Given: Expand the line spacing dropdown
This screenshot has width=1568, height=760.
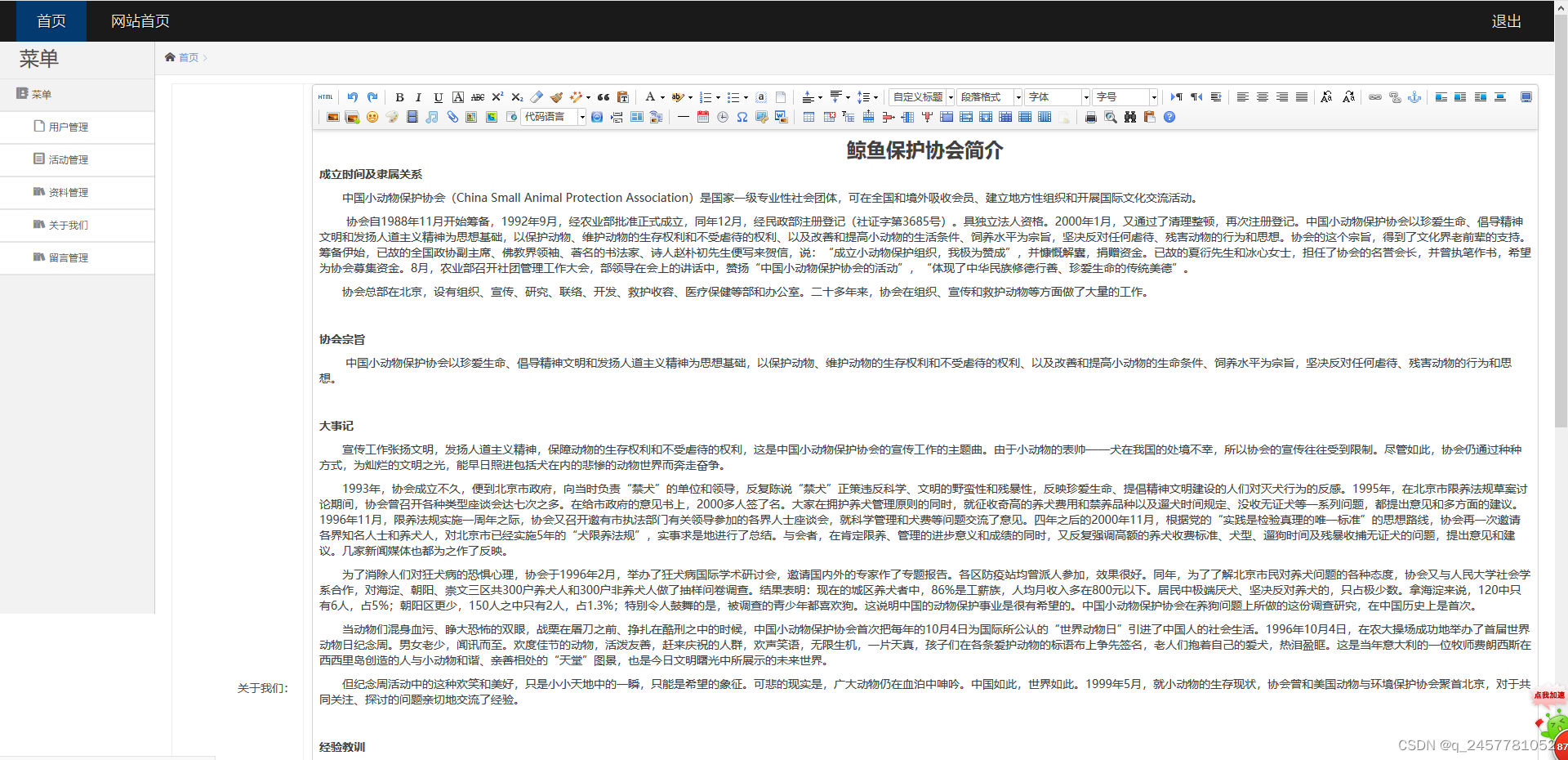Looking at the screenshot, I should 875,98.
